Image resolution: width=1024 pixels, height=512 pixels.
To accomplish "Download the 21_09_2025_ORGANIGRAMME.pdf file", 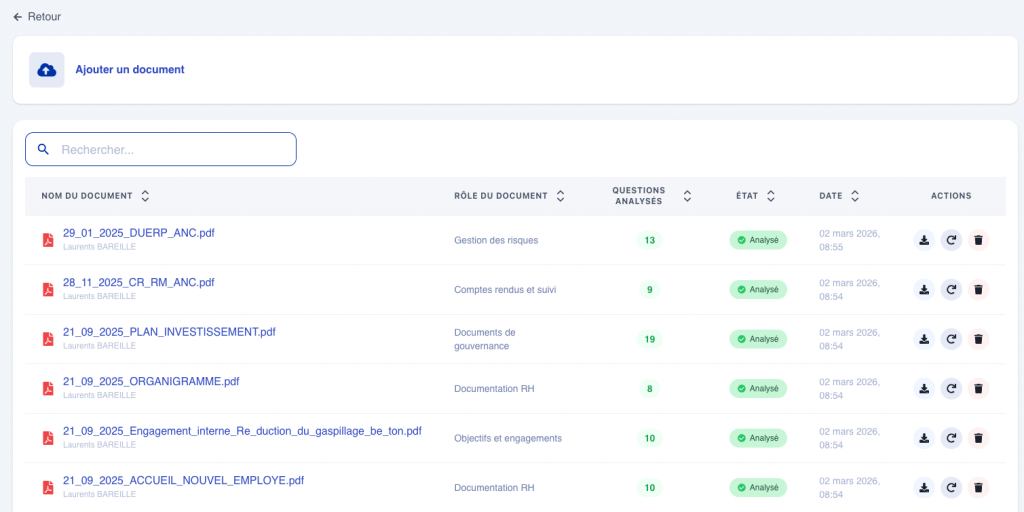I will (x=924, y=388).
